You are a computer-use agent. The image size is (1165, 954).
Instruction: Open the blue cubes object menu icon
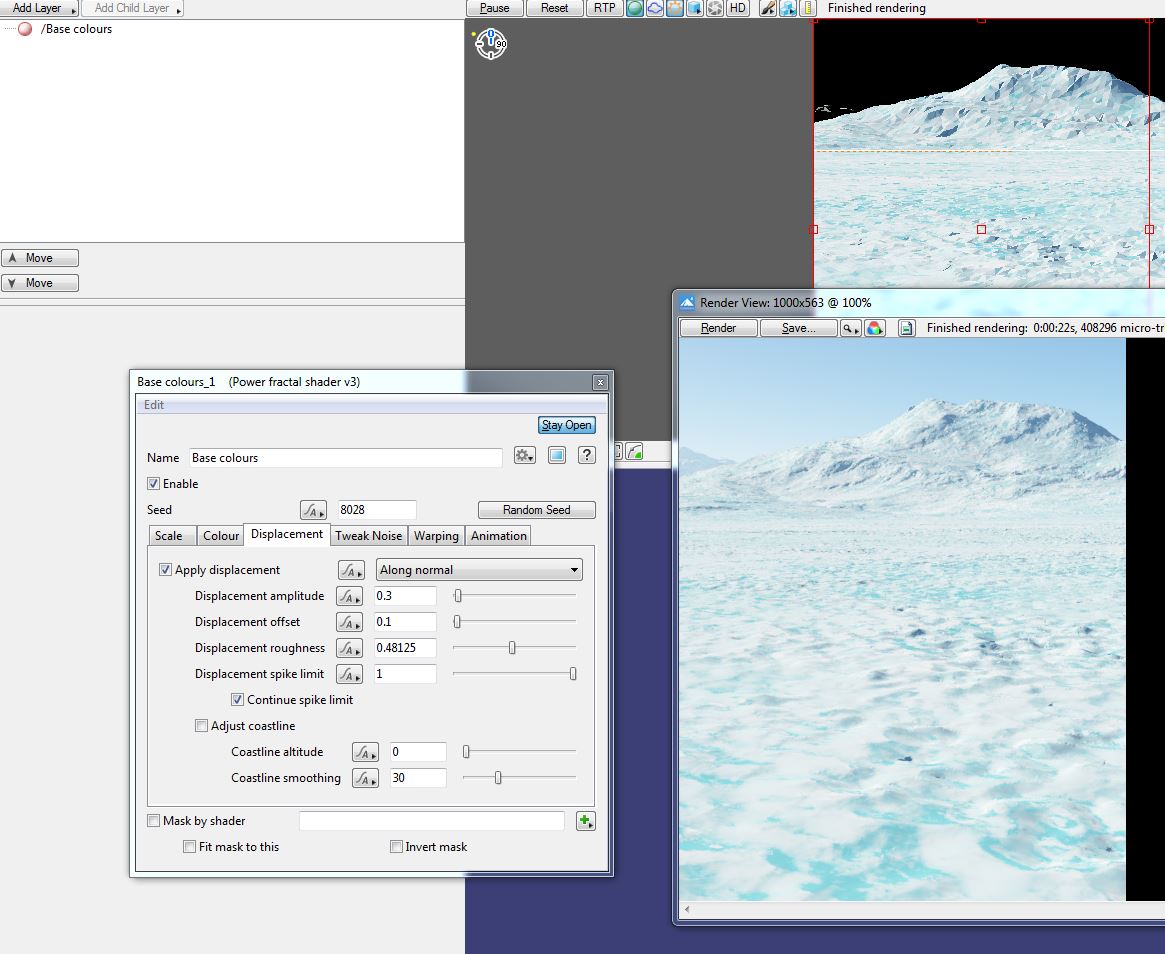click(x=788, y=8)
